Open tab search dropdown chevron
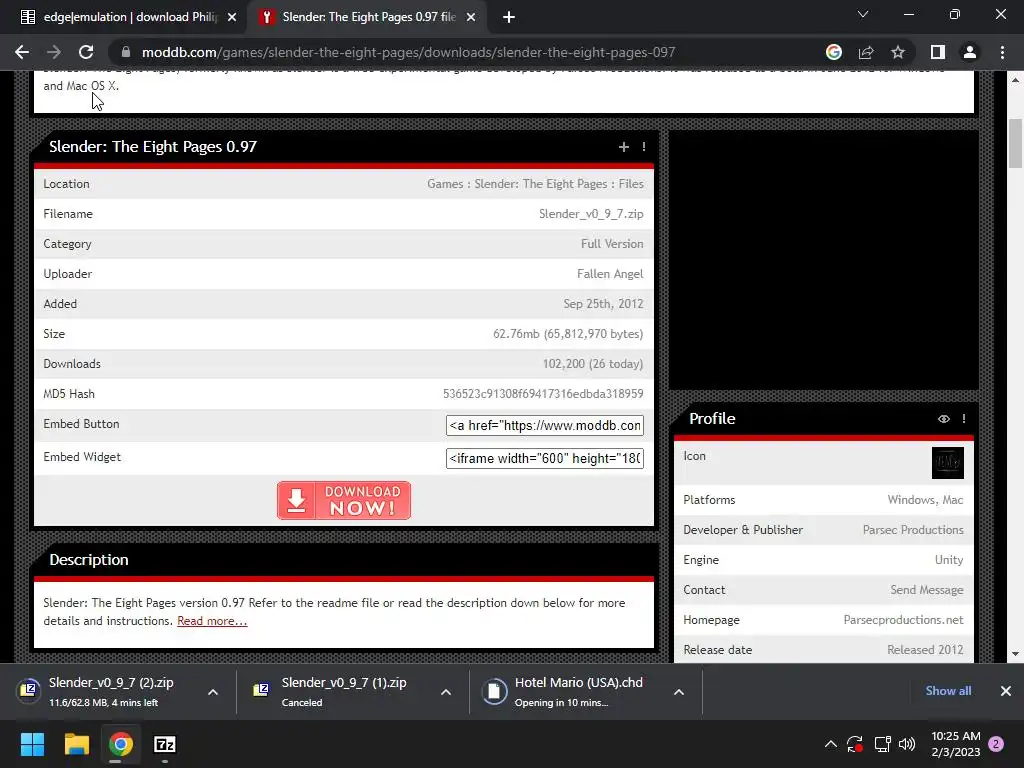The width and height of the screenshot is (1024, 768). [863, 14]
